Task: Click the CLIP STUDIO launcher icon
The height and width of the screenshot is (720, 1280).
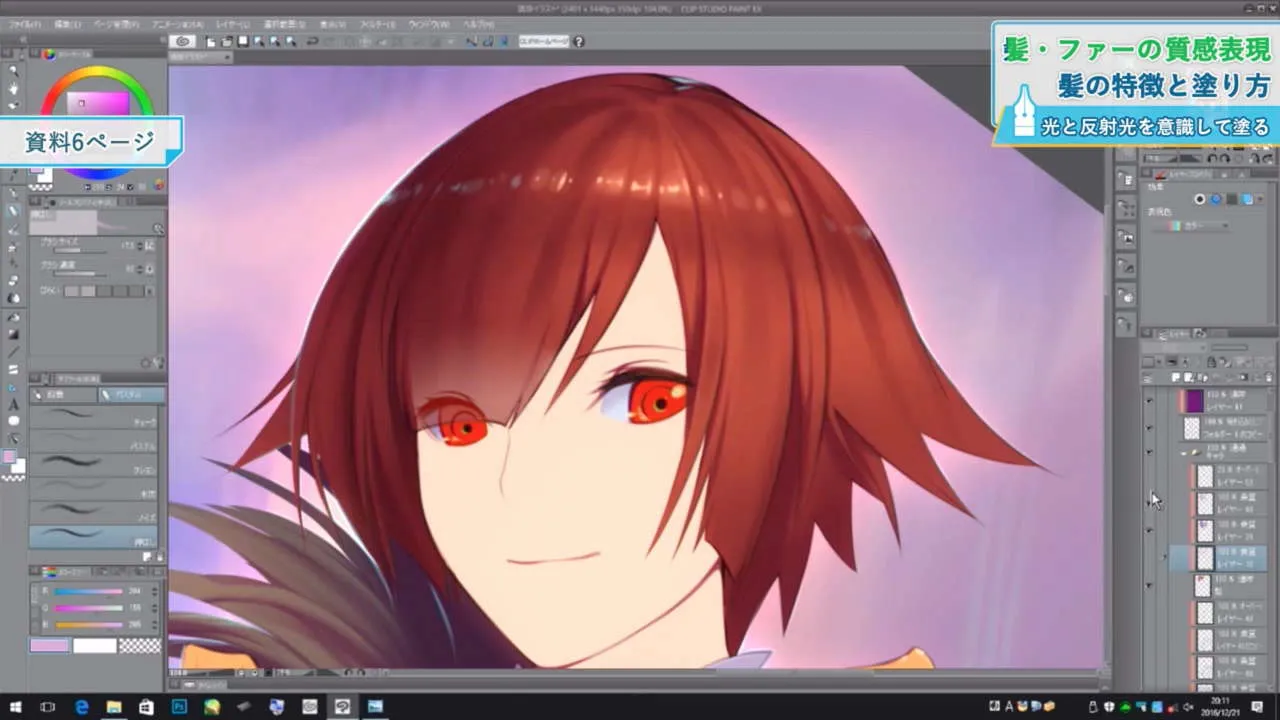Action: [x=182, y=41]
